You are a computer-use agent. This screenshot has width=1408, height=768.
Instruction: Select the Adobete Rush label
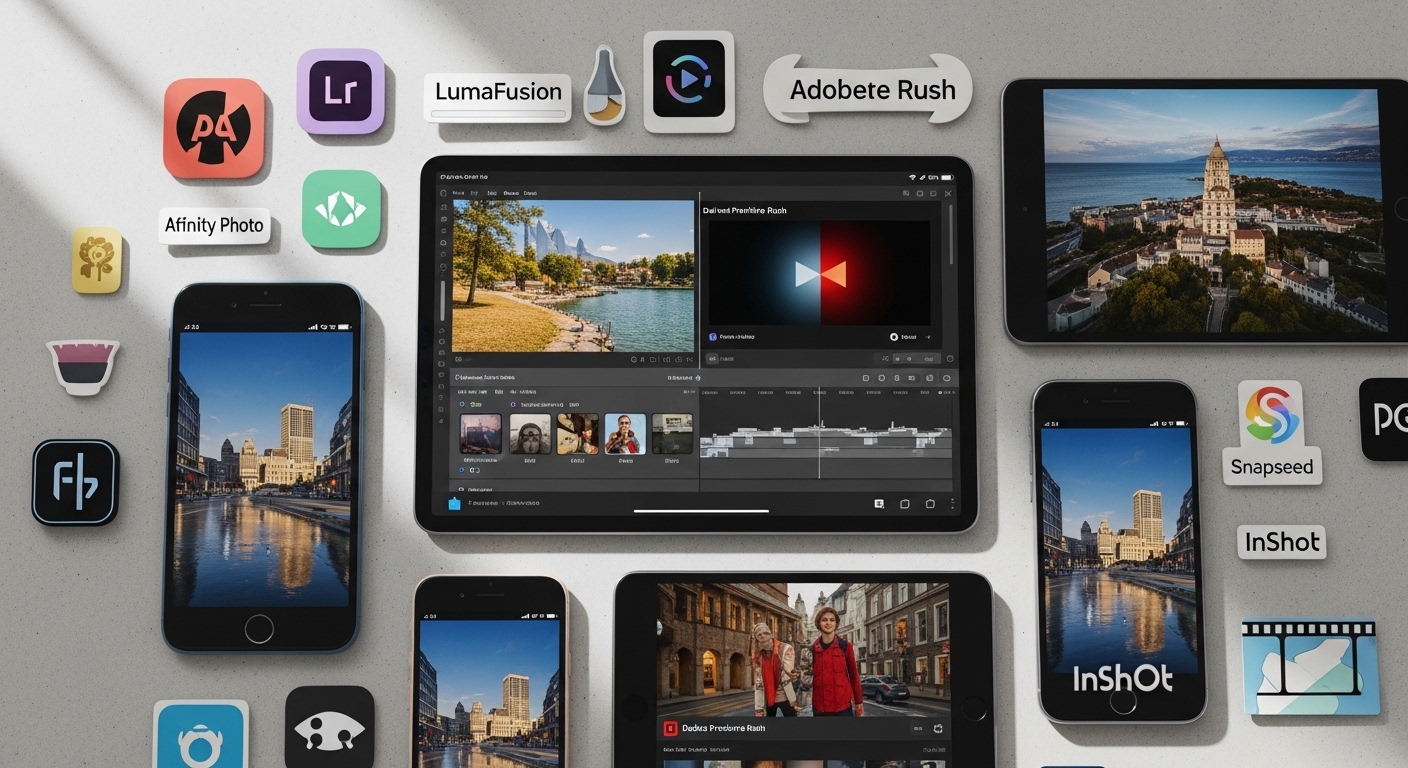click(867, 90)
